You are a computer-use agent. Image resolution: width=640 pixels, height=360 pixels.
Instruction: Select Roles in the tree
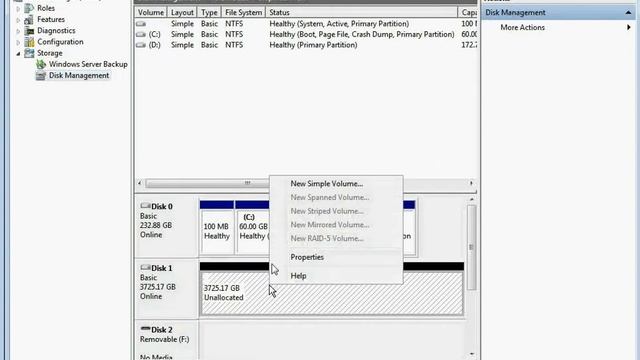coord(46,8)
